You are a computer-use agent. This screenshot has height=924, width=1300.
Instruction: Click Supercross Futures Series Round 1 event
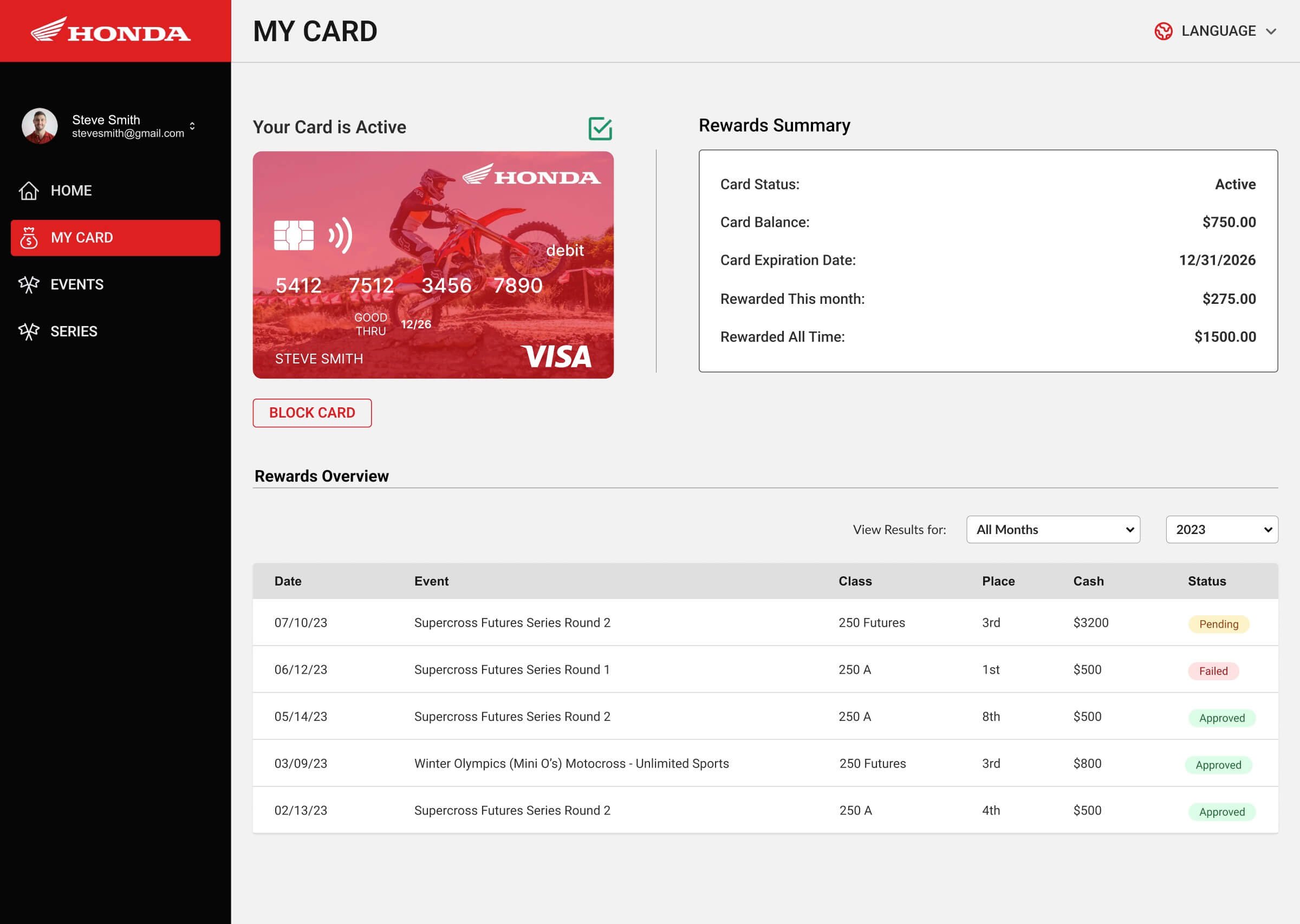click(512, 669)
